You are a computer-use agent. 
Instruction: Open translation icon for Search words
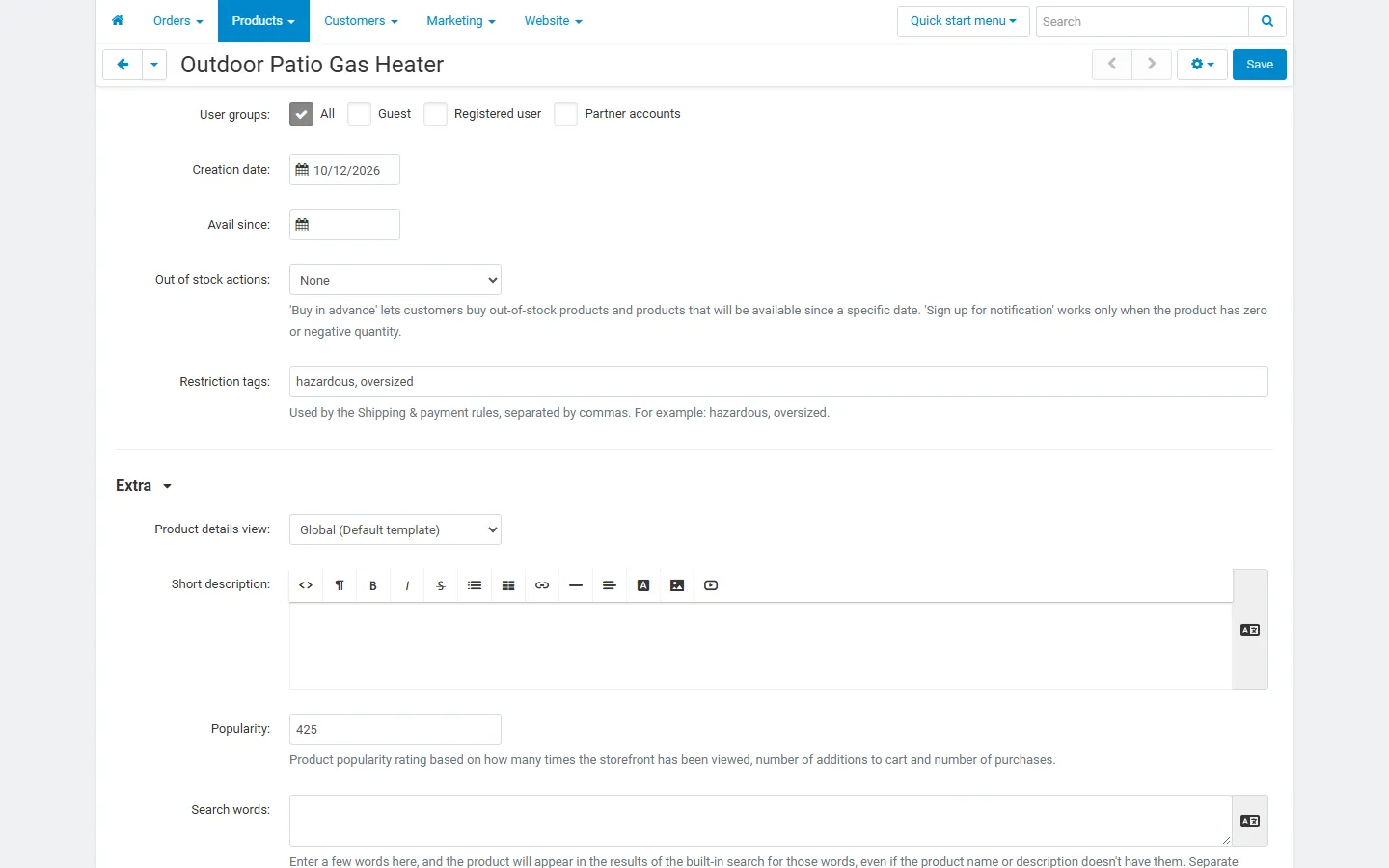(x=1250, y=821)
